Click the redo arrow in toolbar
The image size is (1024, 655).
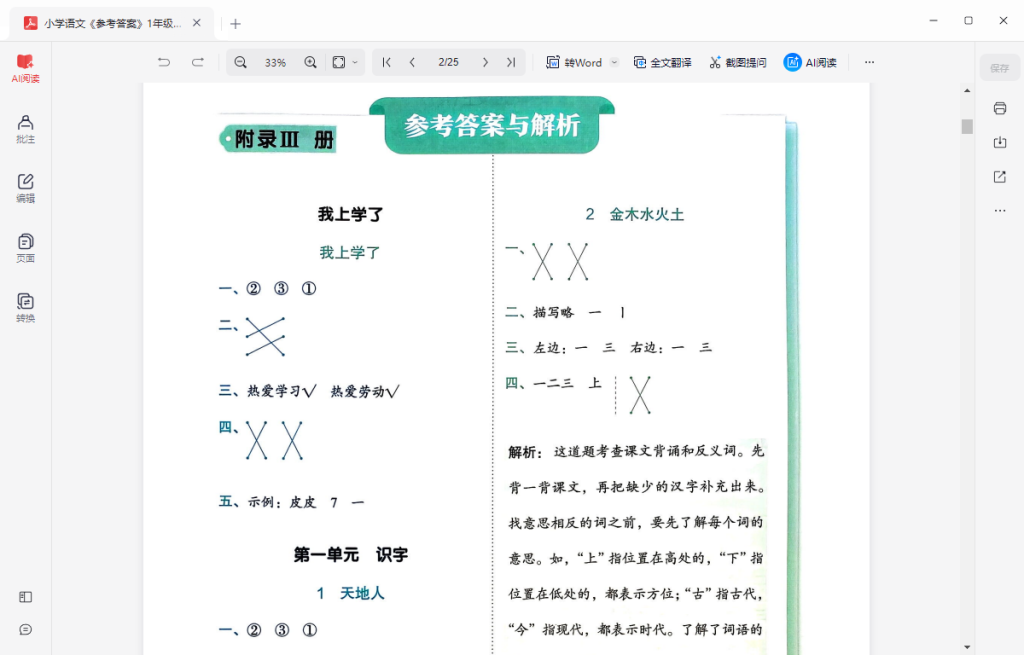pyautogui.click(x=197, y=62)
